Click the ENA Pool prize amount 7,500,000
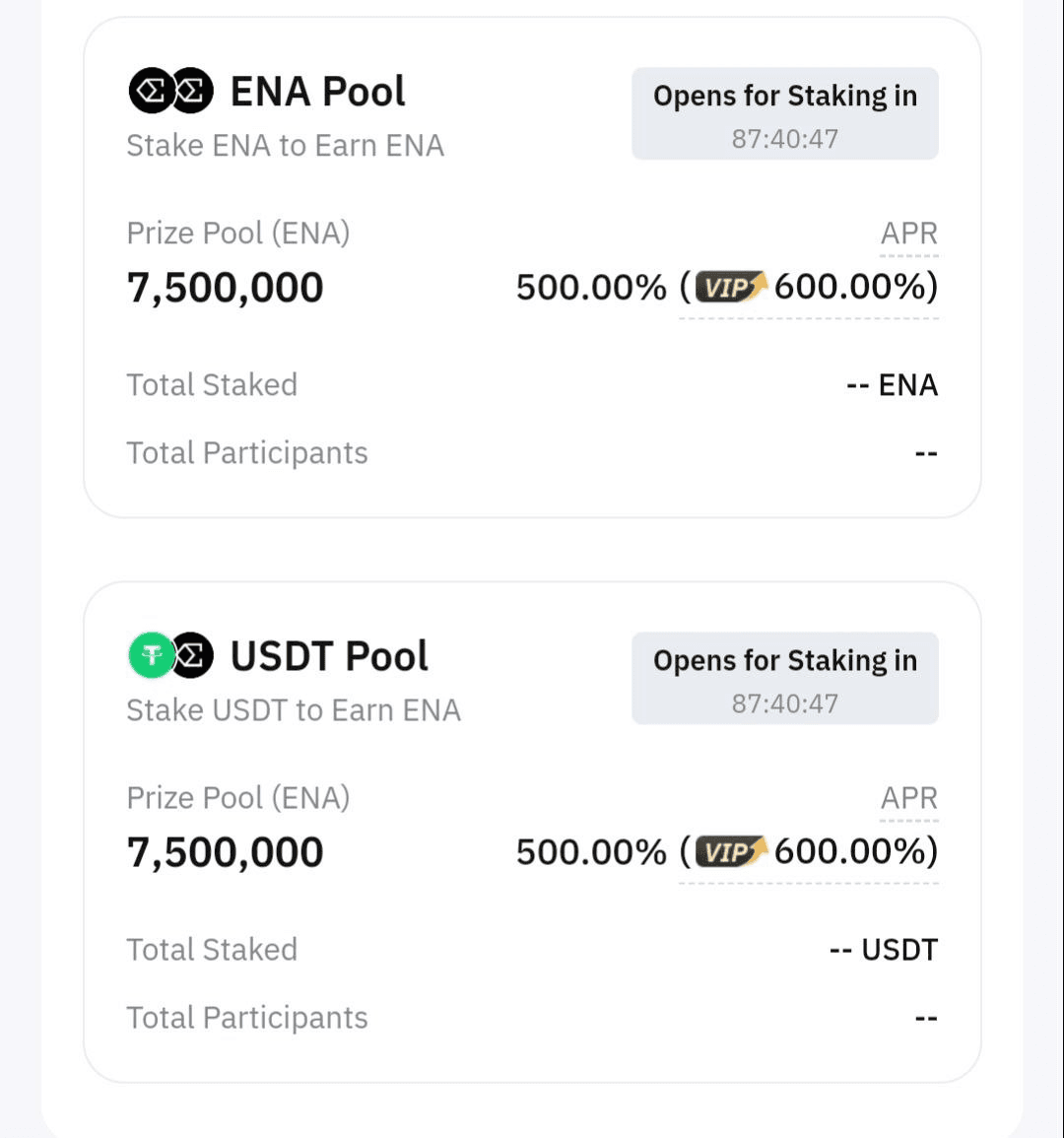Screen dimensions: 1064x1138 (225, 288)
